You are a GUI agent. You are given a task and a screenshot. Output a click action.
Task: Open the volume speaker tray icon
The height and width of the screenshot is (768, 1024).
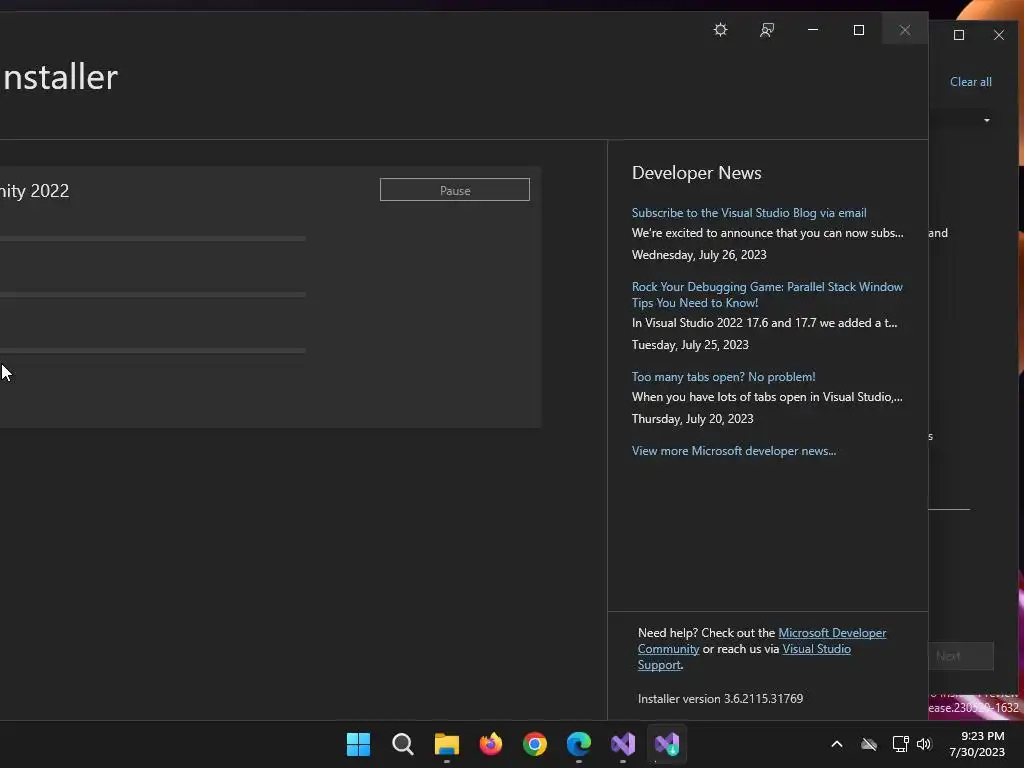[x=924, y=744]
